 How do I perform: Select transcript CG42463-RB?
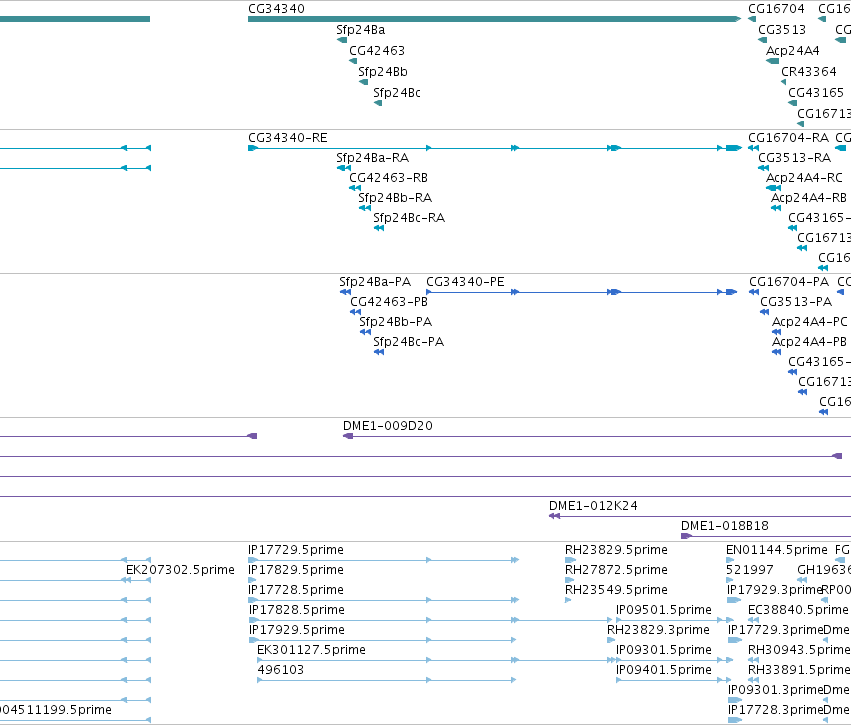(x=355, y=188)
